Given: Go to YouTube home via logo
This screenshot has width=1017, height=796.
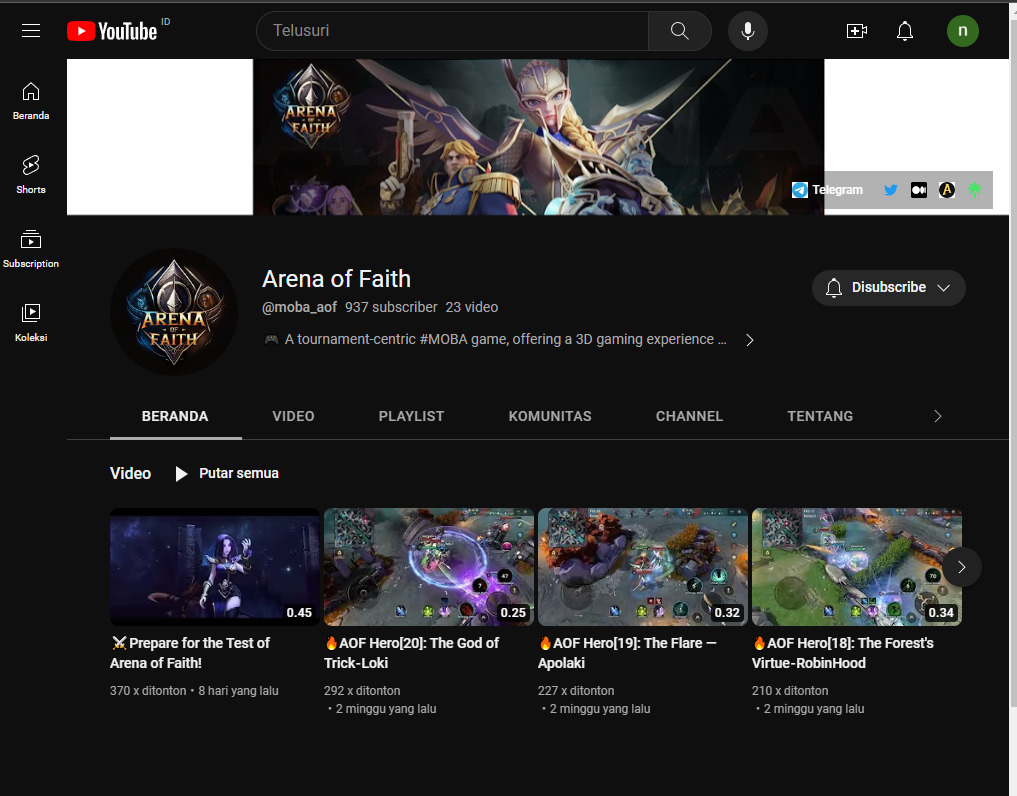Looking at the screenshot, I should [x=112, y=31].
